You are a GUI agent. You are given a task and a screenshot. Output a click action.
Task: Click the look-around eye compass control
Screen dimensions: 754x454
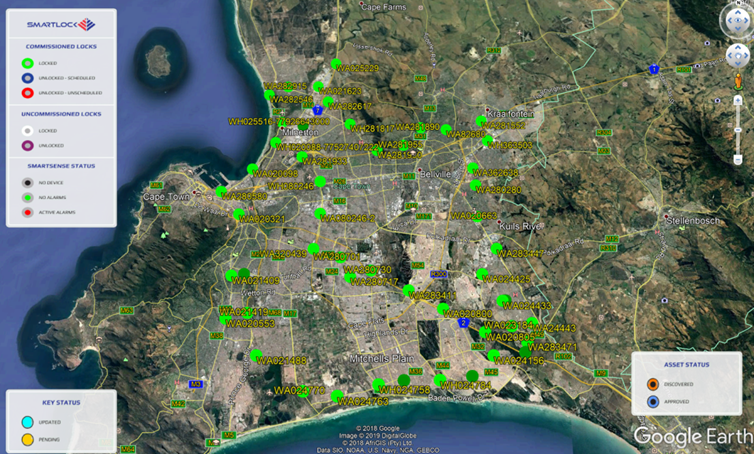pyautogui.click(x=737, y=19)
